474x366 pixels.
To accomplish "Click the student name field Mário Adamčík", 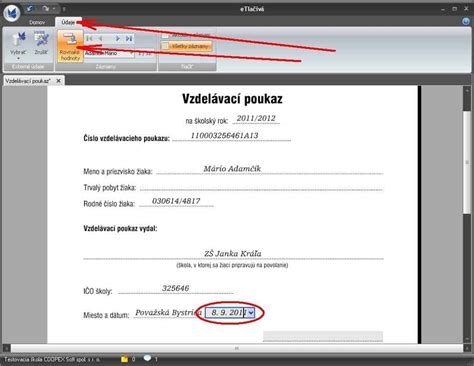I will (x=270, y=169).
